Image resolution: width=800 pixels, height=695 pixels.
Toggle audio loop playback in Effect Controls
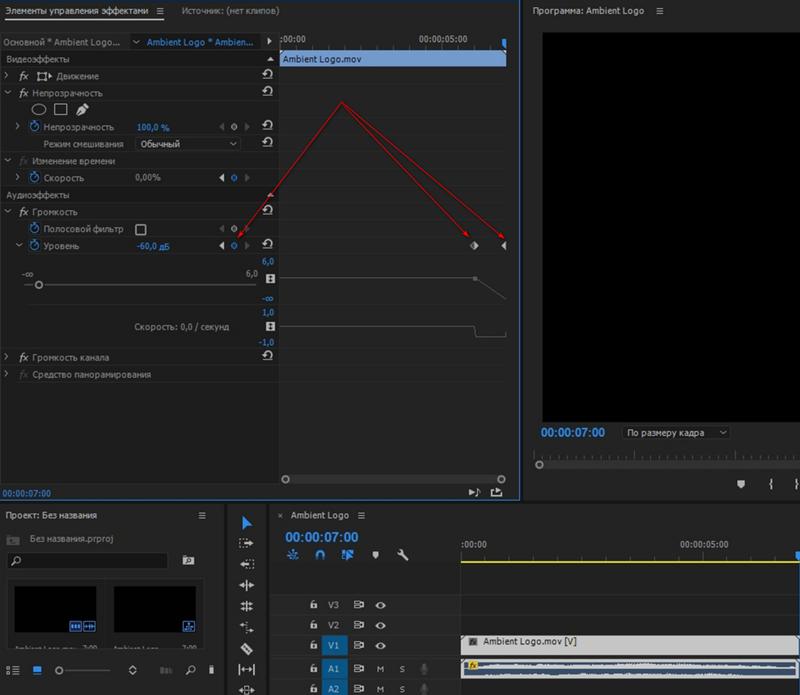click(496, 492)
